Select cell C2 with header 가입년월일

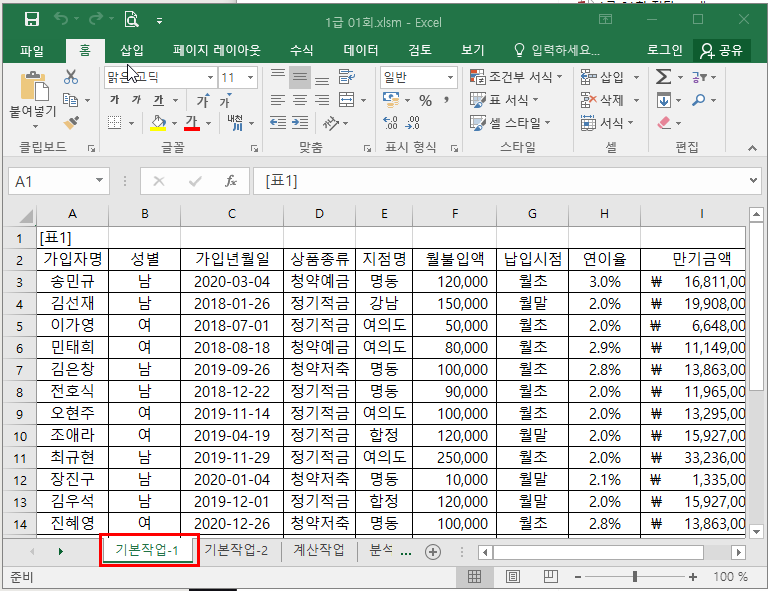[x=232, y=259]
